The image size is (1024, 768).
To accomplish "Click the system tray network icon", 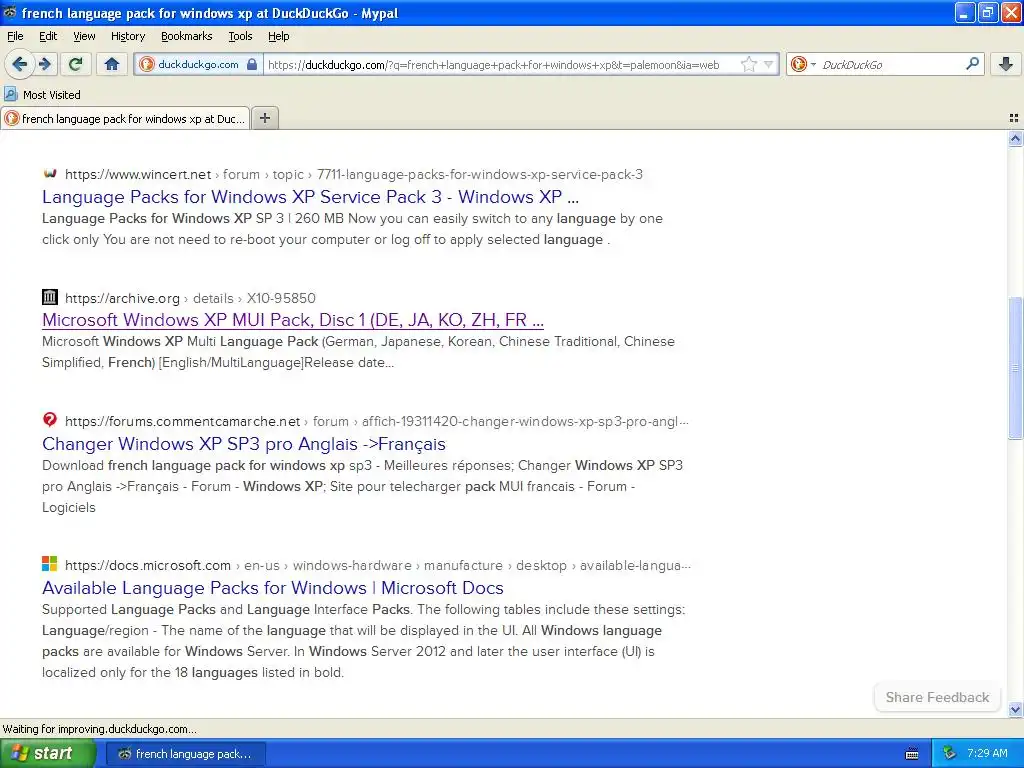I will tap(949, 754).
